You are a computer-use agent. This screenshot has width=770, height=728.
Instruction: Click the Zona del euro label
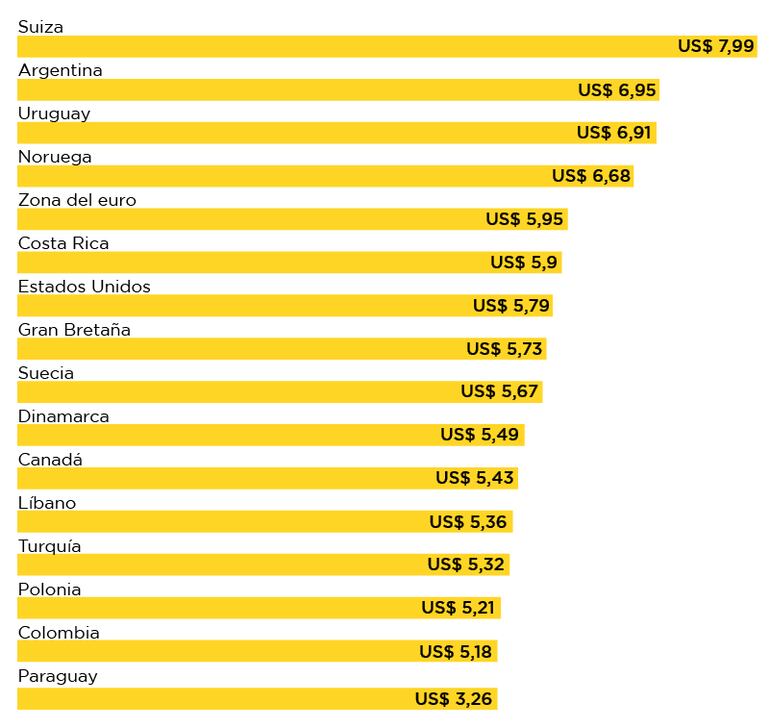pos(77,200)
